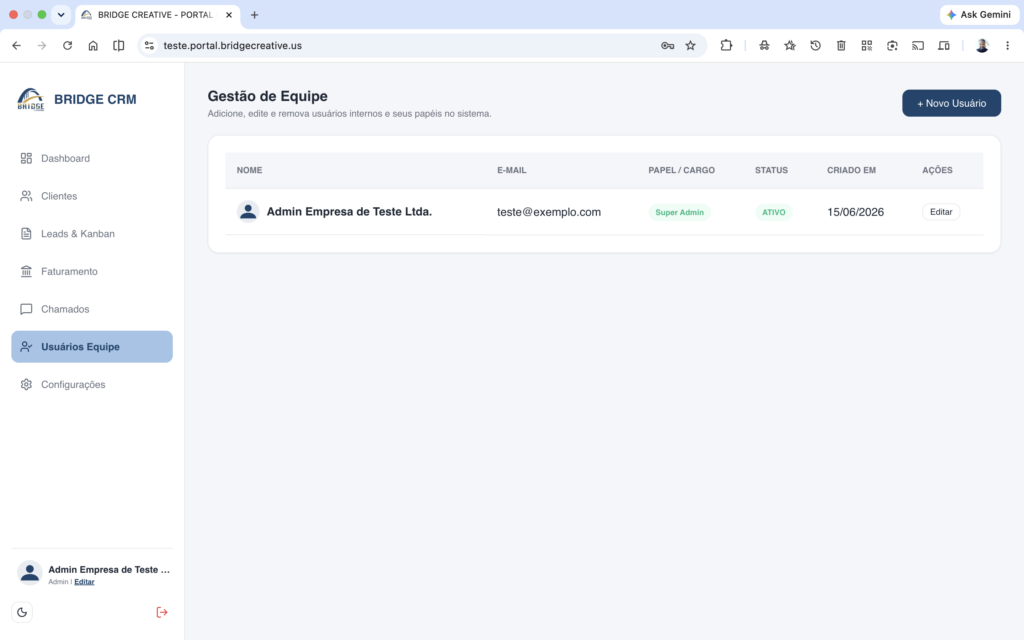
Task: Select the Clientes people icon
Action: point(26,196)
